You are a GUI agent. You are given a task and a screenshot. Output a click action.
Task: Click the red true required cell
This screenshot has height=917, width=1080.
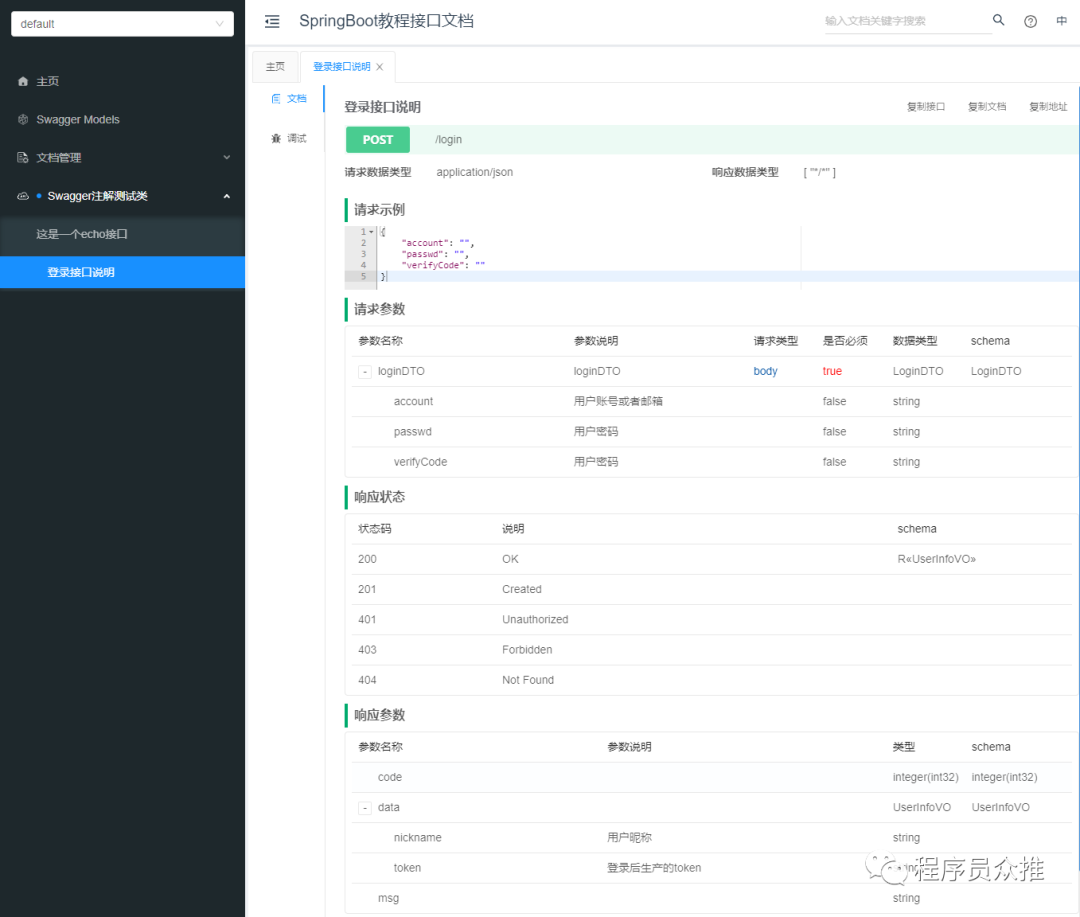(832, 371)
